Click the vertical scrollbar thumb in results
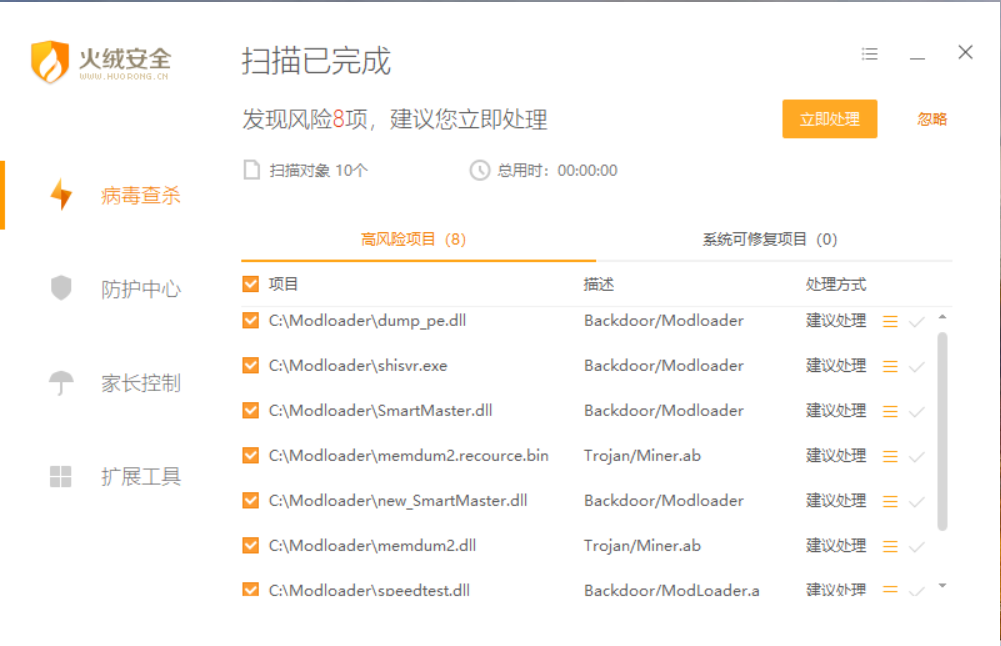Viewport: 1001px width, 646px height. pyautogui.click(x=942, y=430)
